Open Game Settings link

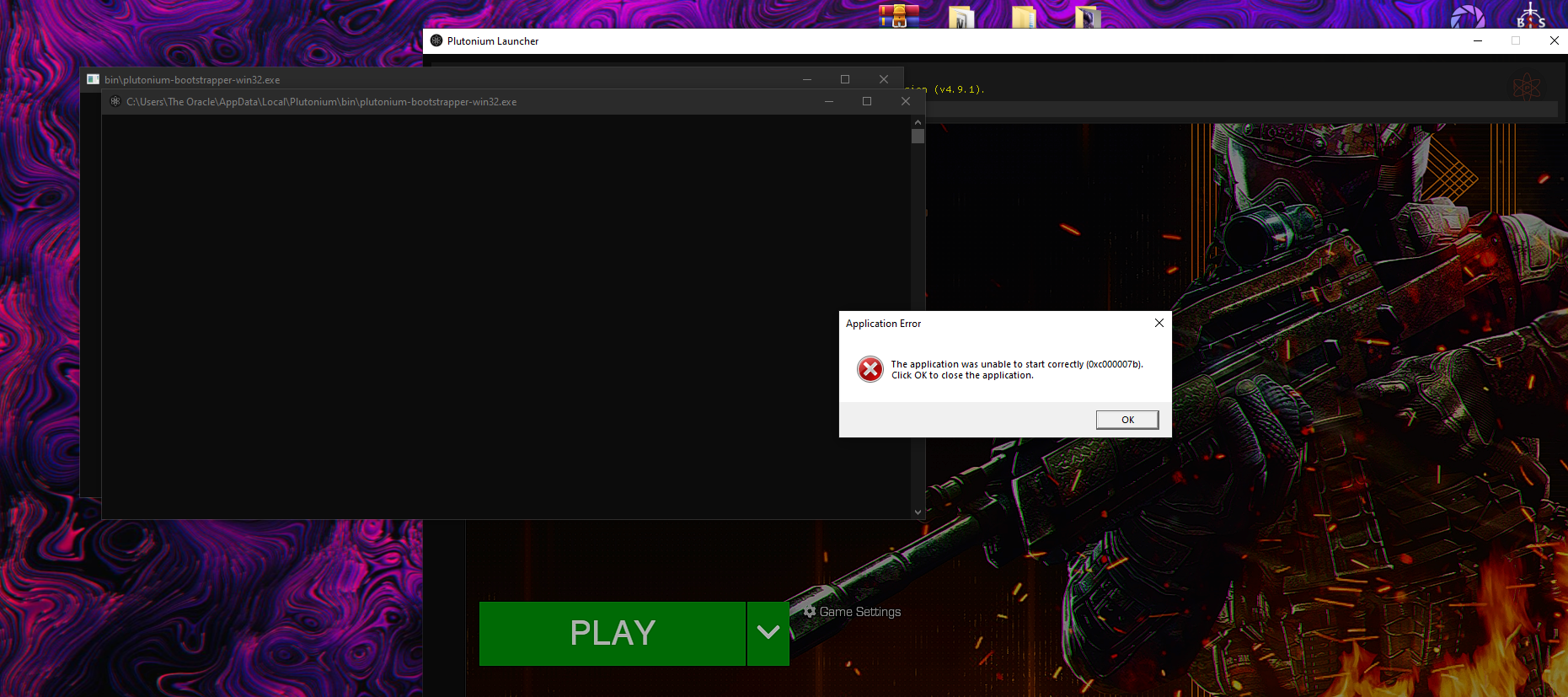[860, 612]
